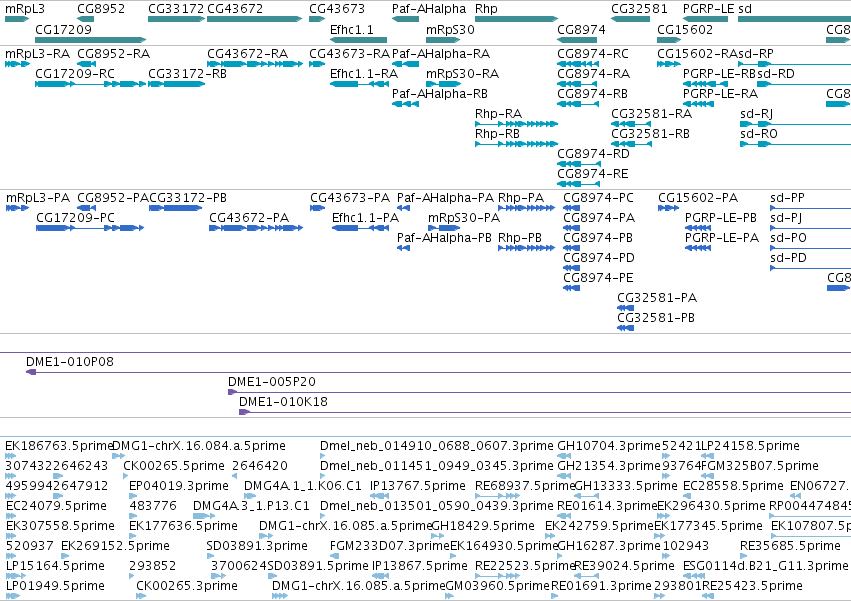Viewport: 851px width, 601px height.
Task: Select the GH10704.3prime EST
Action: pos(564,456)
